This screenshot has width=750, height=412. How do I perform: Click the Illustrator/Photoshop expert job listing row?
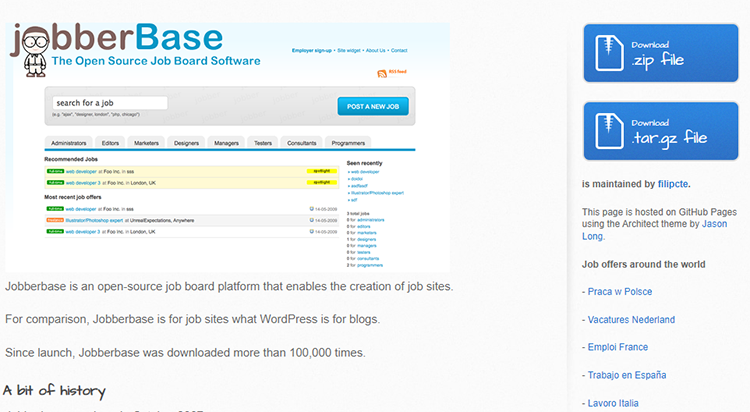(192, 221)
